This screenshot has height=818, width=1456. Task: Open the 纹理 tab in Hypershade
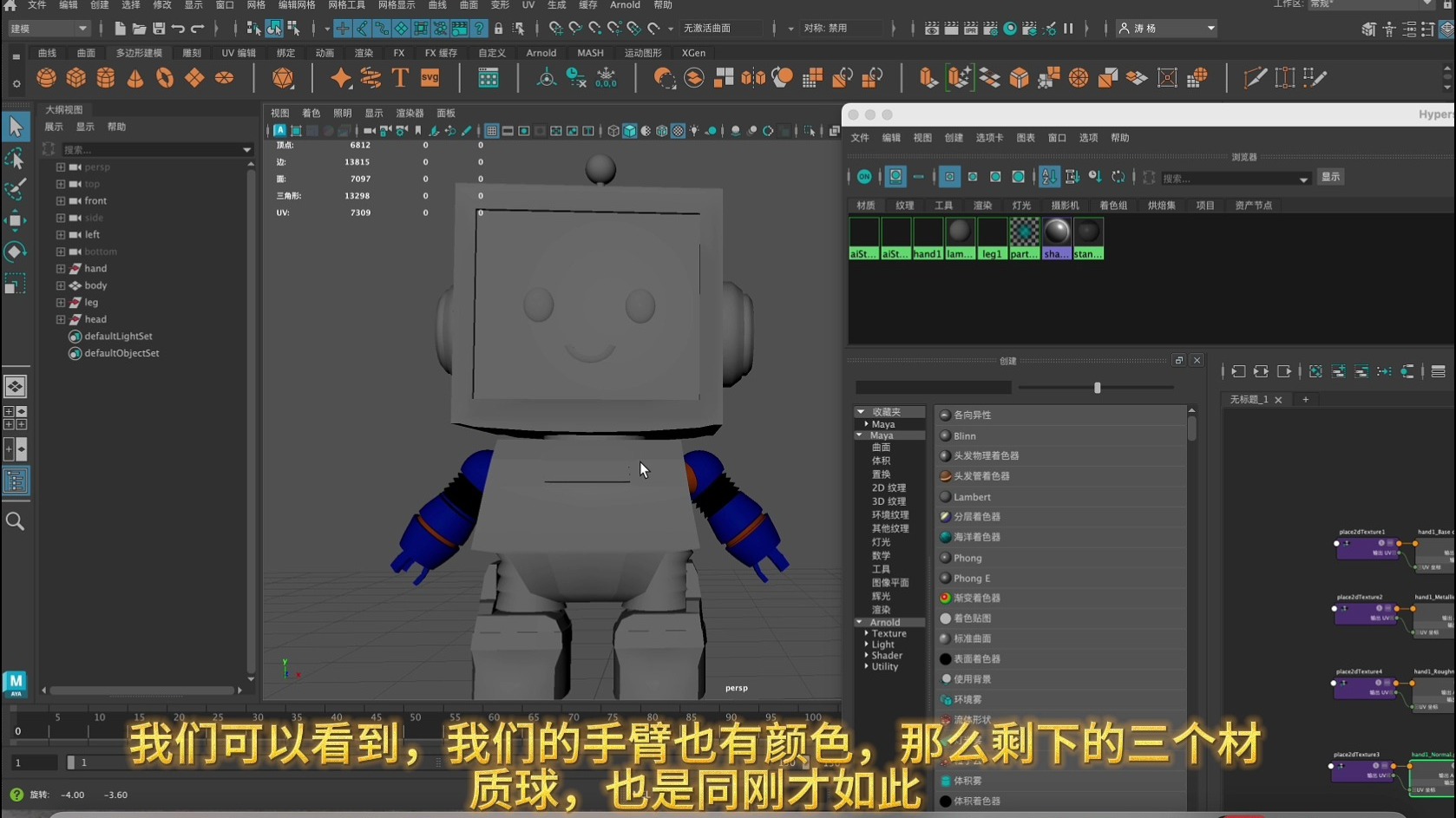905,206
